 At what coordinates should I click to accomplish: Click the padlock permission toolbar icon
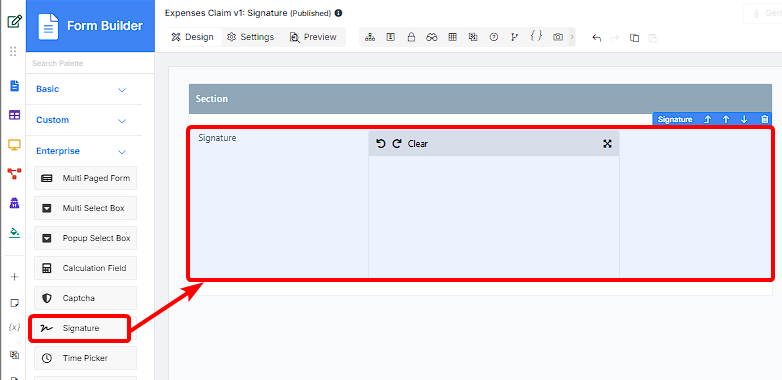411,37
